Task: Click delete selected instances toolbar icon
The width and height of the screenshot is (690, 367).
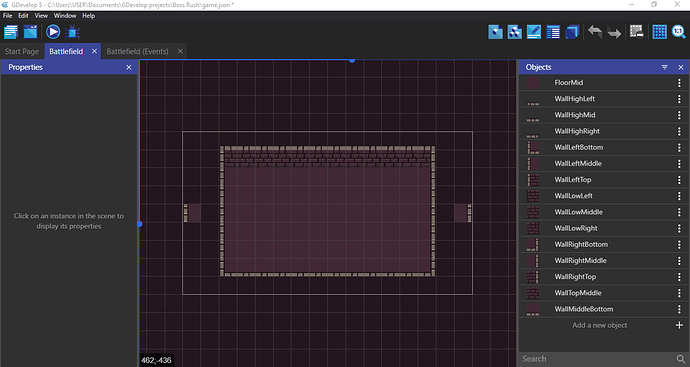Action: coord(636,32)
